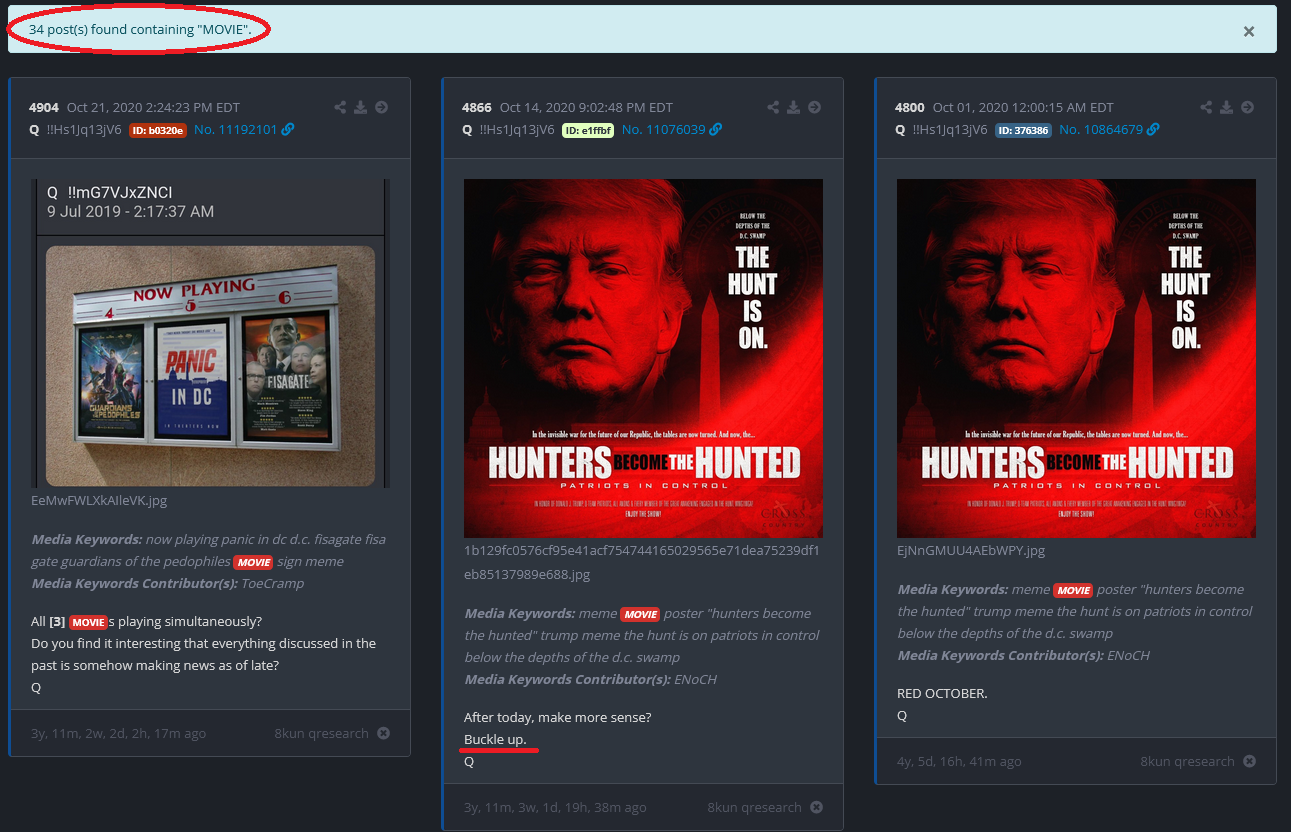
Task: Click share icon on post 4904
Action: pyautogui.click(x=340, y=108)
